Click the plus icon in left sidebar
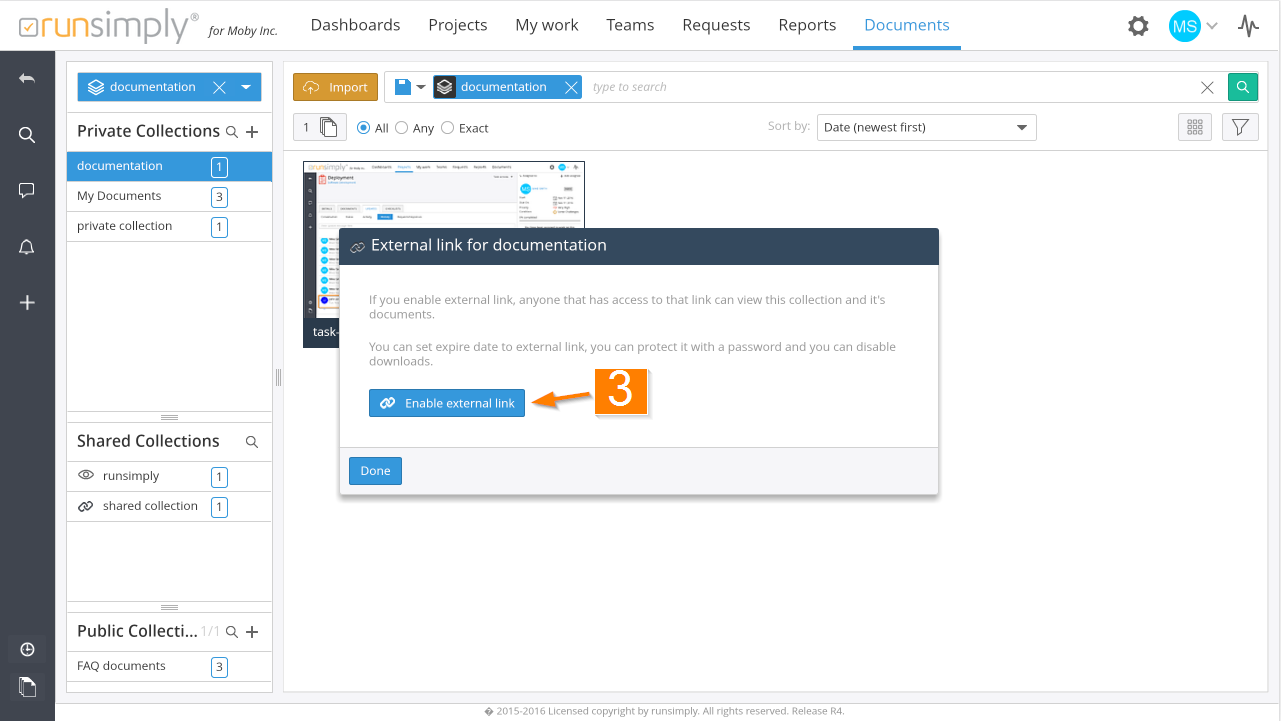Viewport: 1281px width, 721px height. point(27,302)
